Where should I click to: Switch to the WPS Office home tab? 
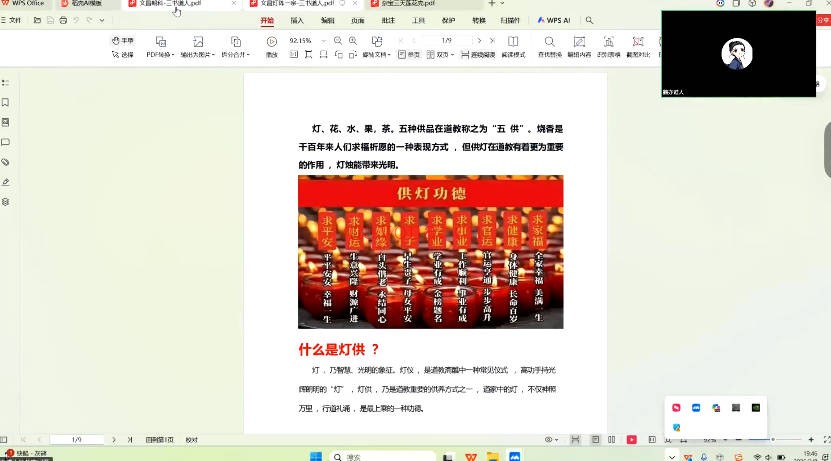coord(24,3)
